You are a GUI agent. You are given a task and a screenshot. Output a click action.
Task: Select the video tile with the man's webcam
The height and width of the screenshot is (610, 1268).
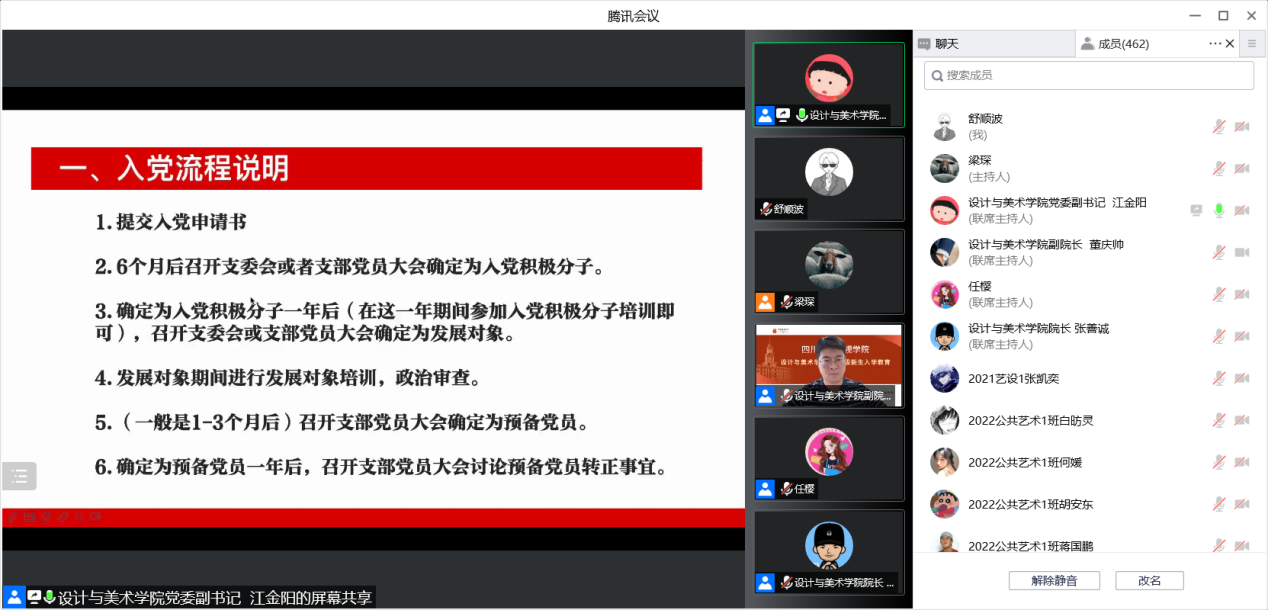click(829, 364)
